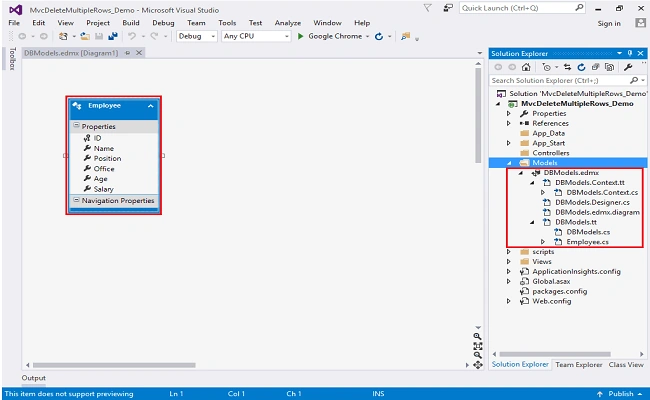This screenshot has width=650, height=400.
Task: Click the Open File toolbar icon
Action: coord(85,36)
